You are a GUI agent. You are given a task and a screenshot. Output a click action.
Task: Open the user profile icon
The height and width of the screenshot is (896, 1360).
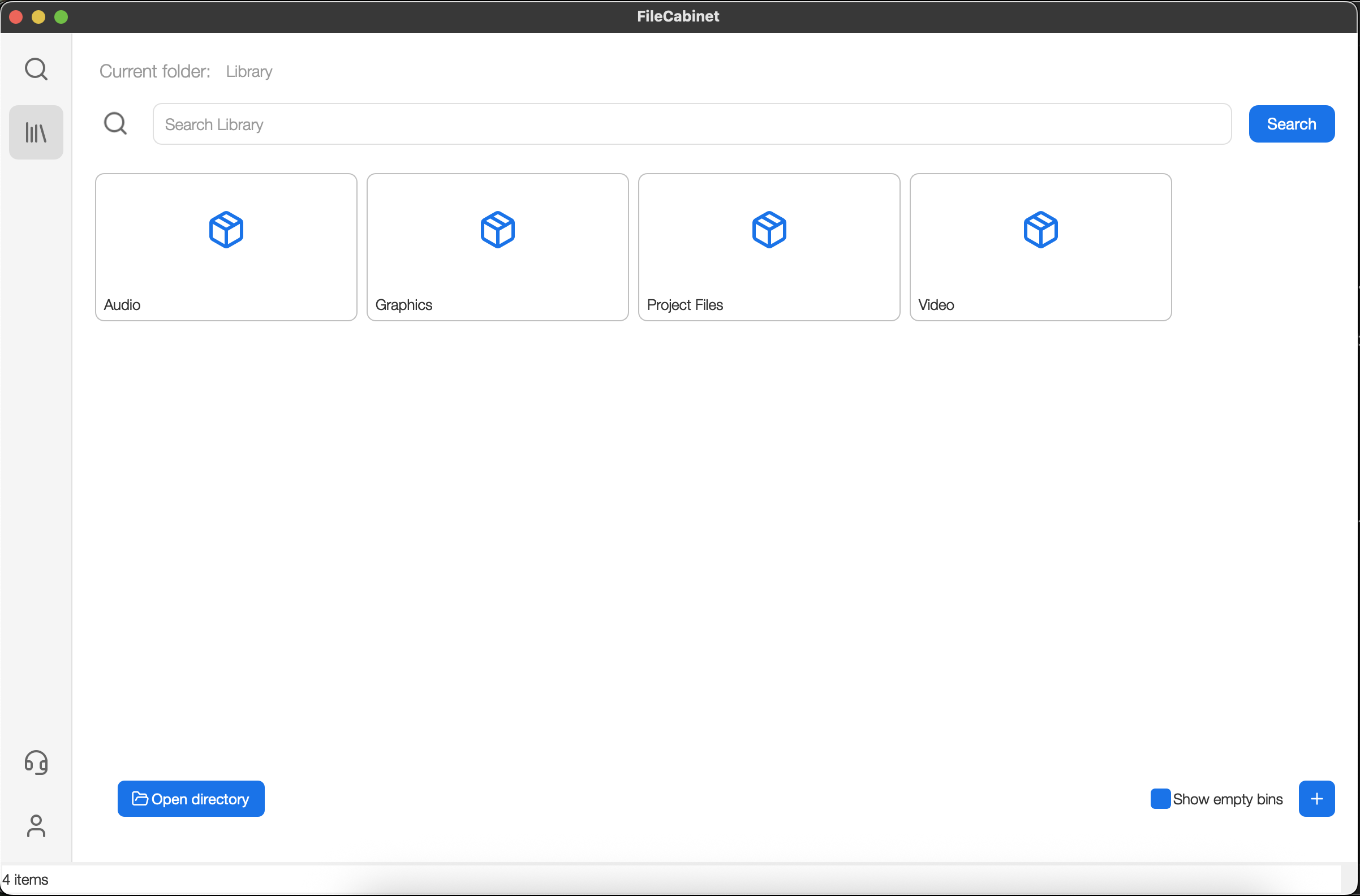click(36, 826)
